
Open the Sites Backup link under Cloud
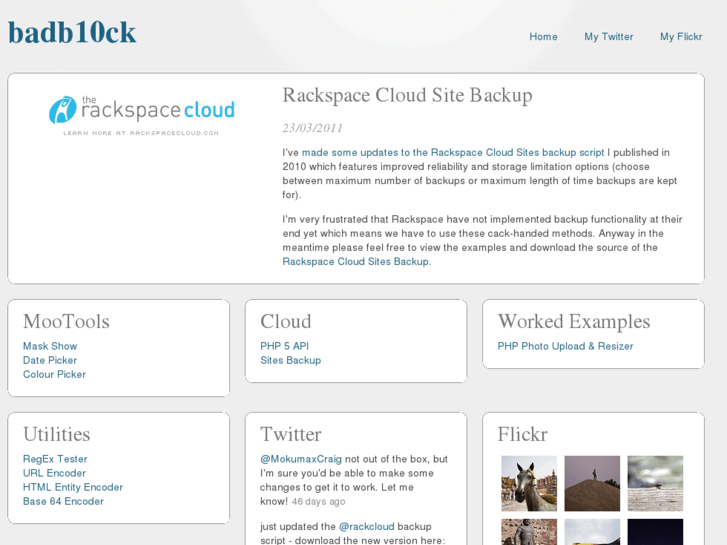290,360
